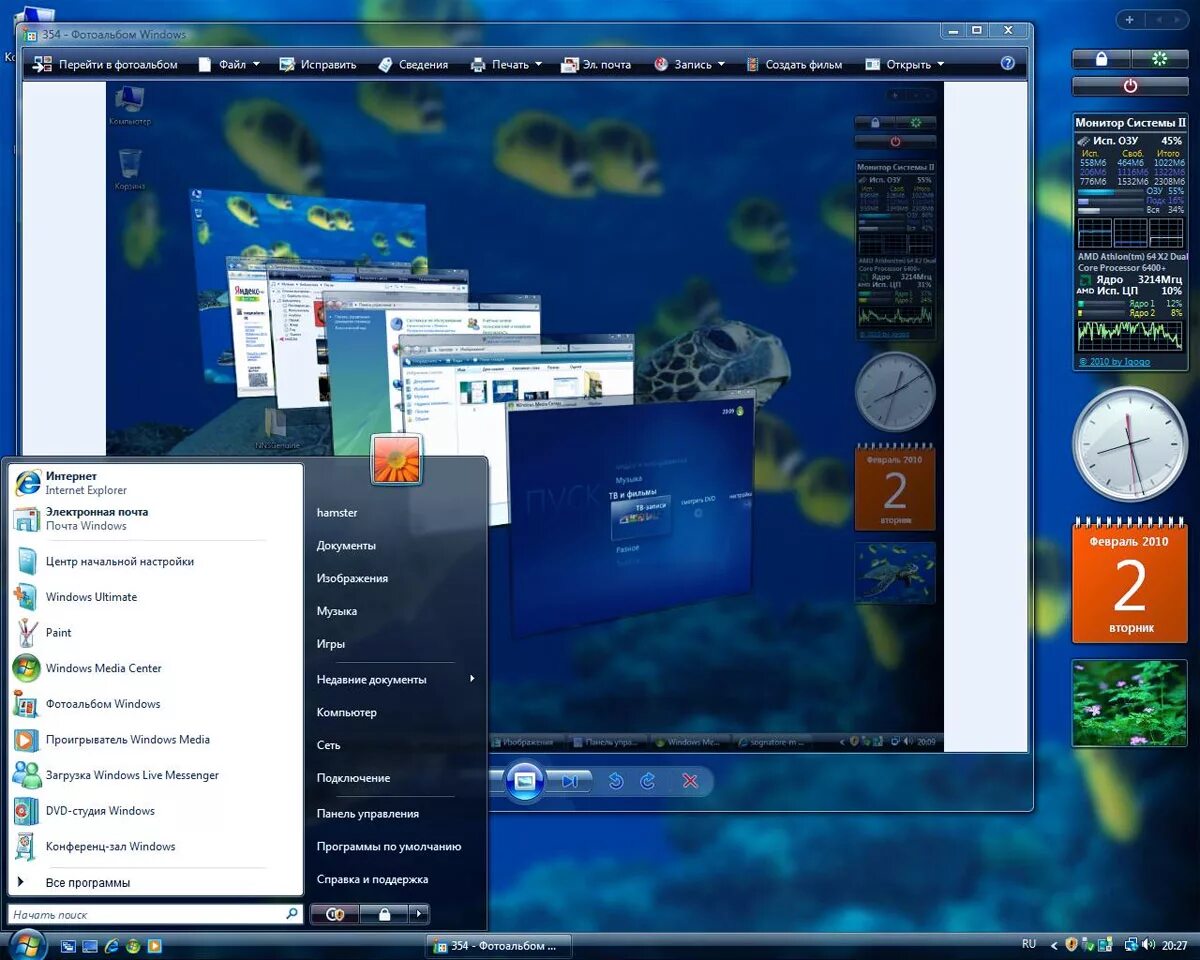The image size is (1200, 960).
Task: Open Справка и поддержка
Action: pos(372,879)
